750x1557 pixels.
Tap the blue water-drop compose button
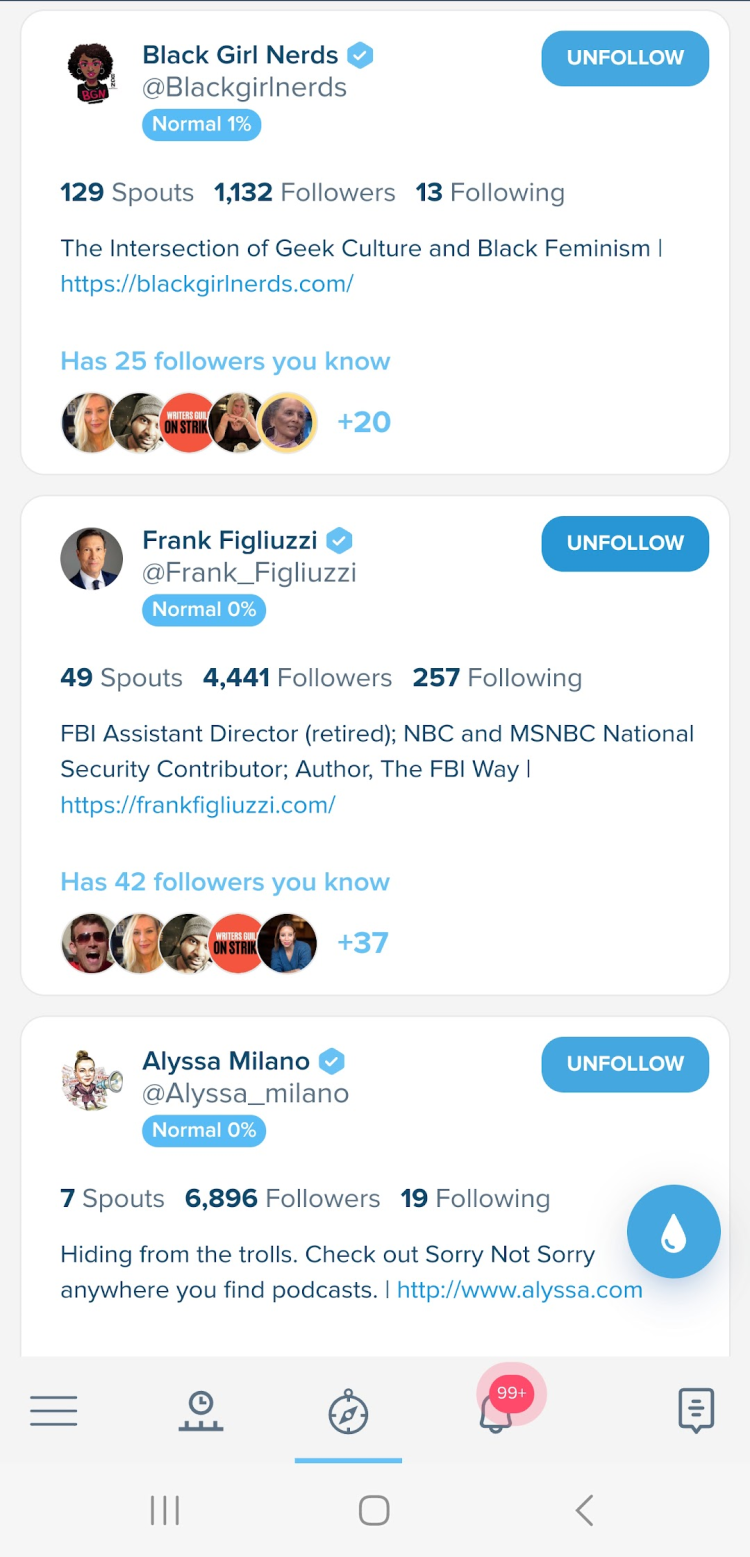point(673,1232)
